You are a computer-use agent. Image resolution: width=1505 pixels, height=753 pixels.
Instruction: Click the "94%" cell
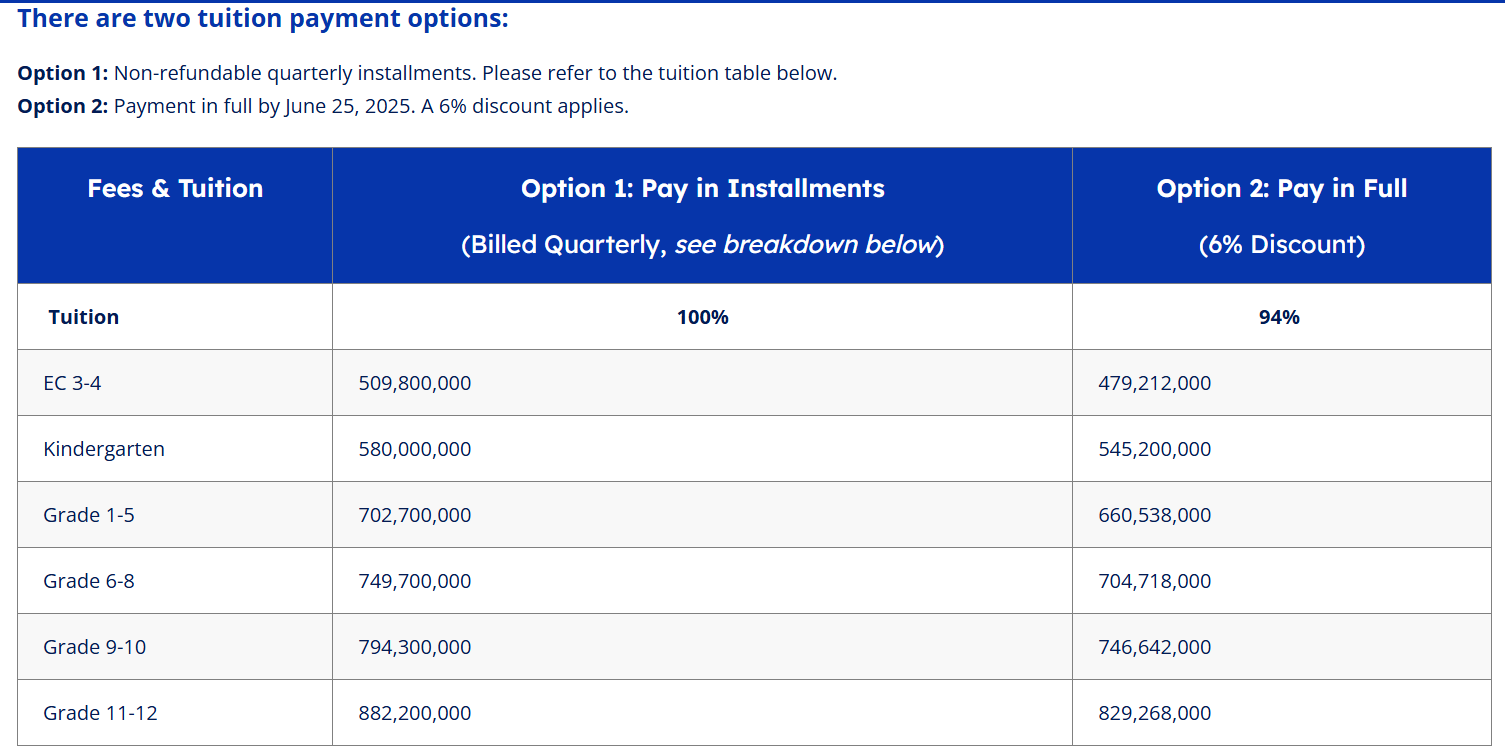click(x=1280, y=317)
